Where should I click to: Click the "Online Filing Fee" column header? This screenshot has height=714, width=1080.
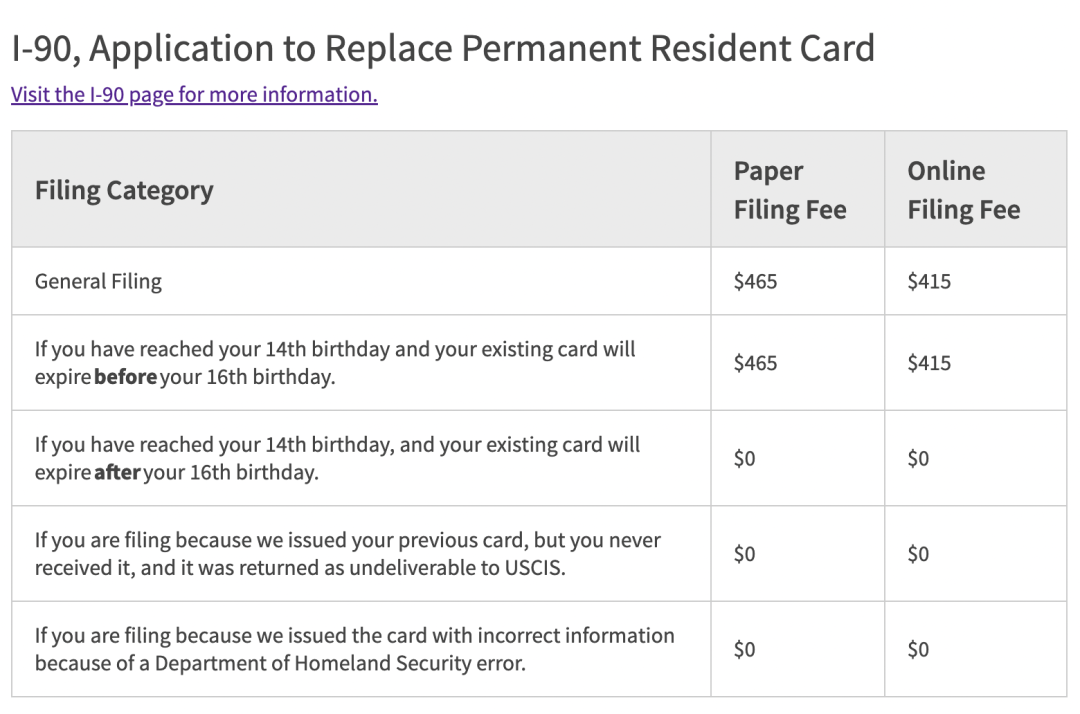coord(963,190)
